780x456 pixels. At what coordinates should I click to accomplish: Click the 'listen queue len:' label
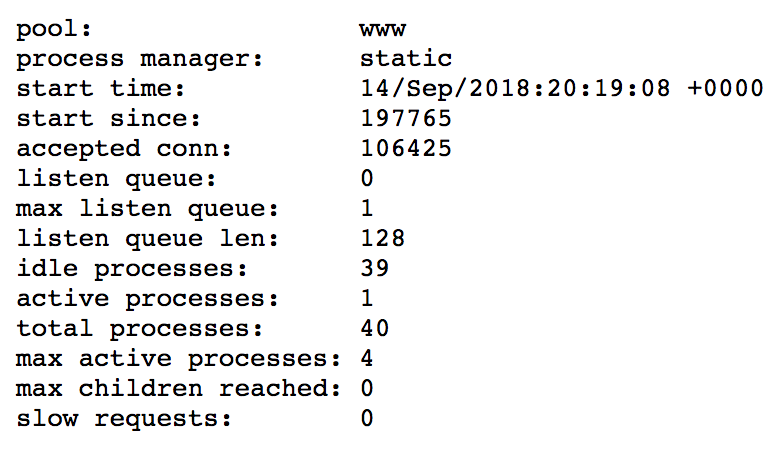(147, 239)
